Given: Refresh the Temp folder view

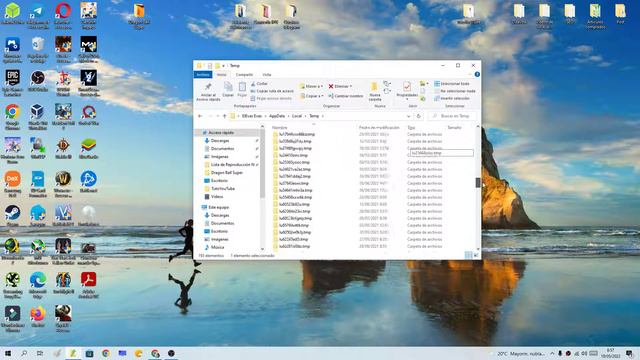Looking at the screenshot, I should pos(418,116).
